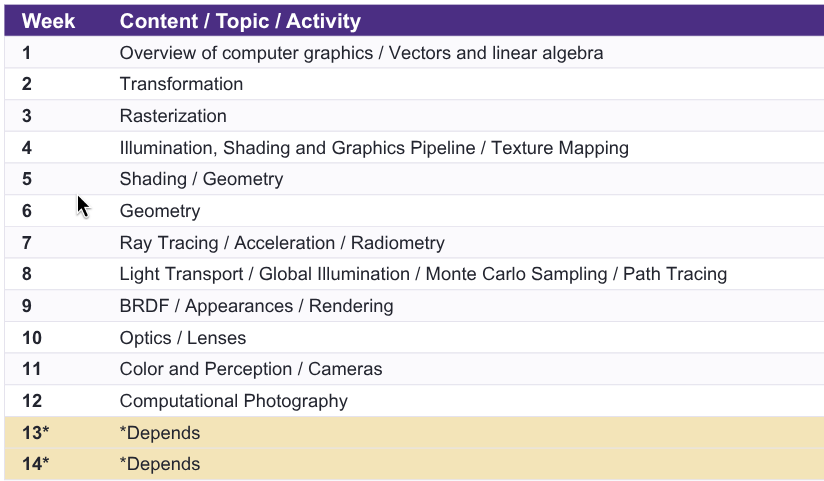Select the Computational Photography row
Viewport: 824px width, 481px height.
tap(414, 401)
